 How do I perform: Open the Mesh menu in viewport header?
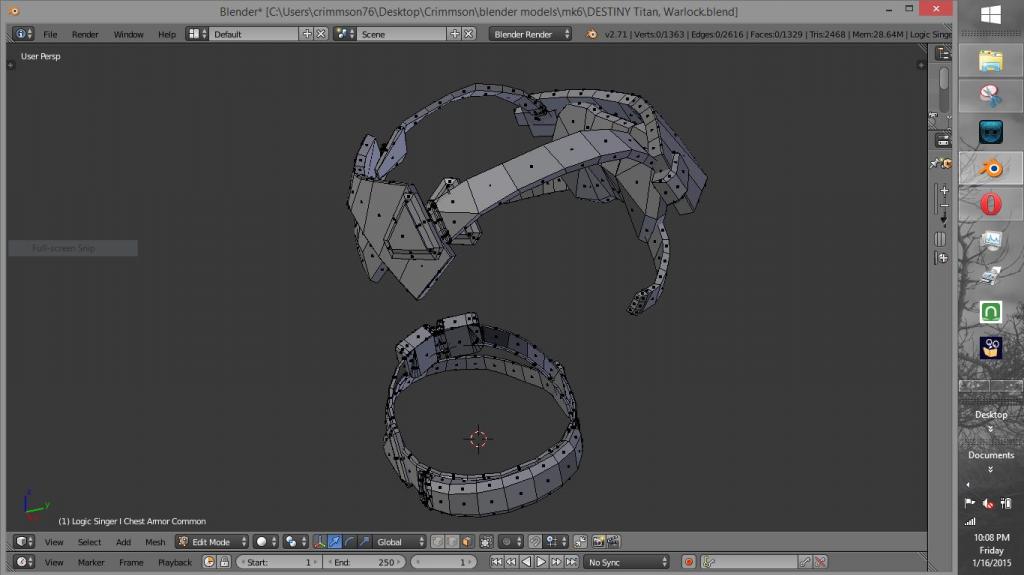click(x=155, y=542)
